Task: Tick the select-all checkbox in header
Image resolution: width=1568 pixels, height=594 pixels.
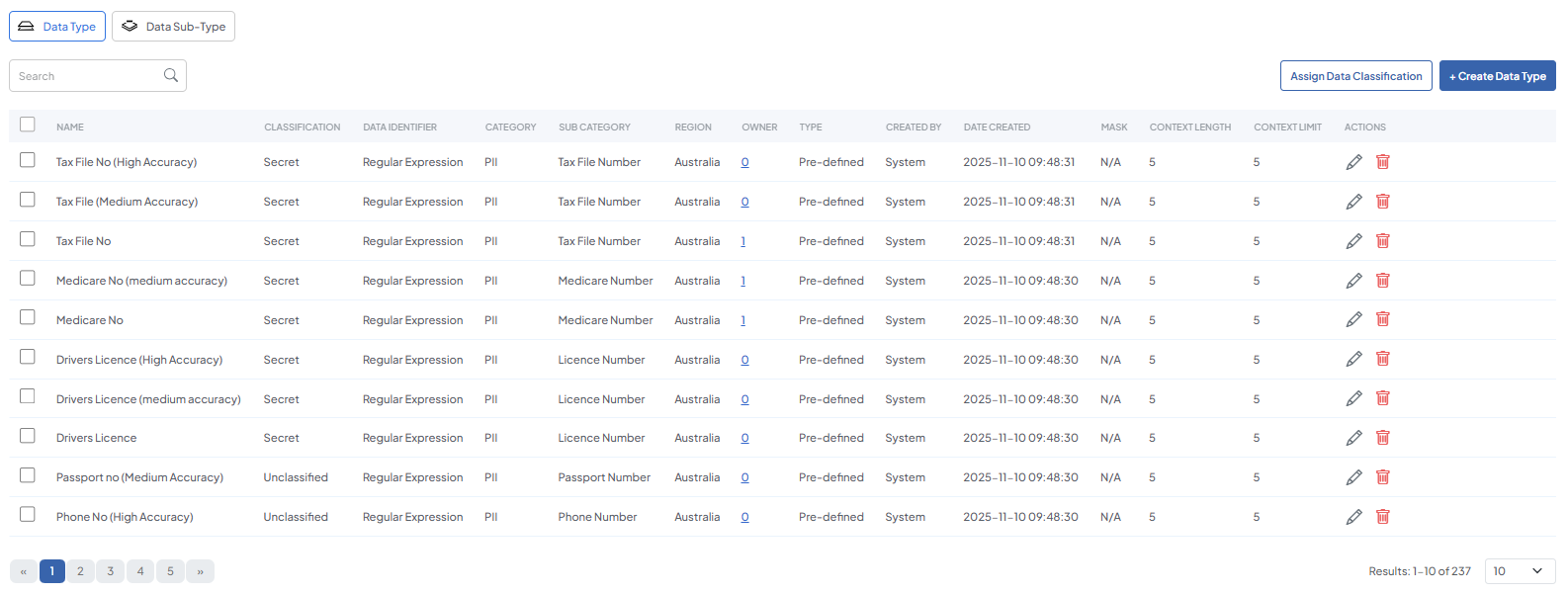Action: coord(28,125)
